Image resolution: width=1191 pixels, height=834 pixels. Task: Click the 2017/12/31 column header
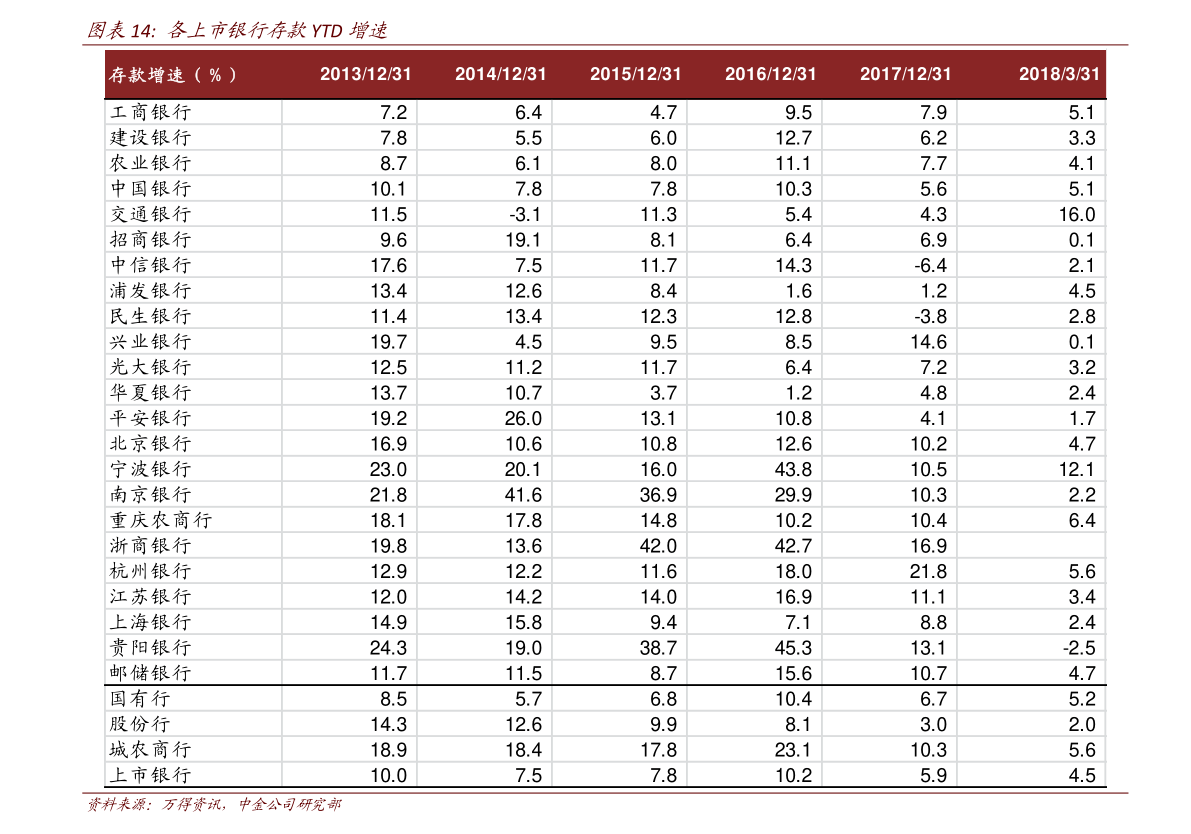905,74
